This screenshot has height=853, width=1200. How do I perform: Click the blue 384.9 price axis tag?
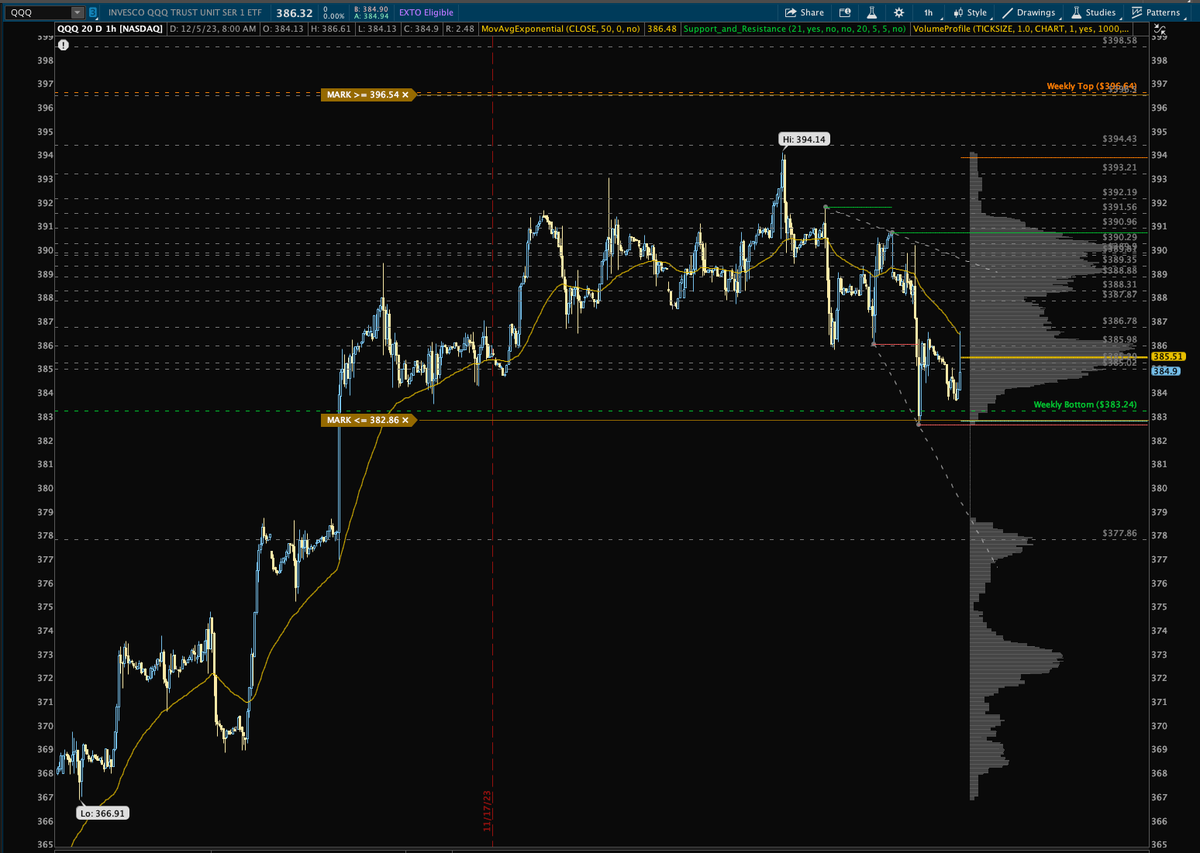tap(1166, 371)
